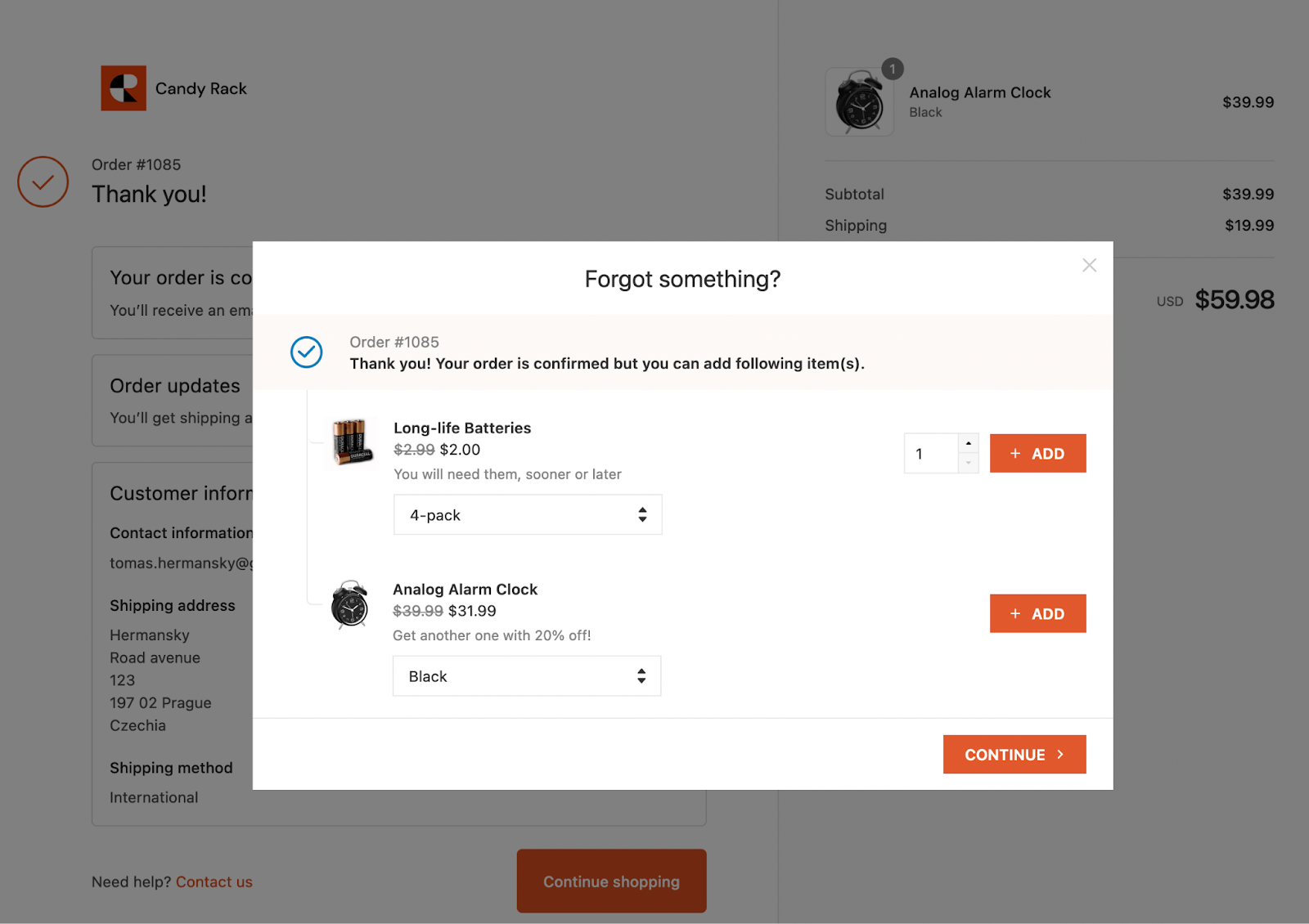Image resolution: width=1309 pixels, height=924 pixels.
Task: Open the Black color dropdown
Action: pos(527,676)
